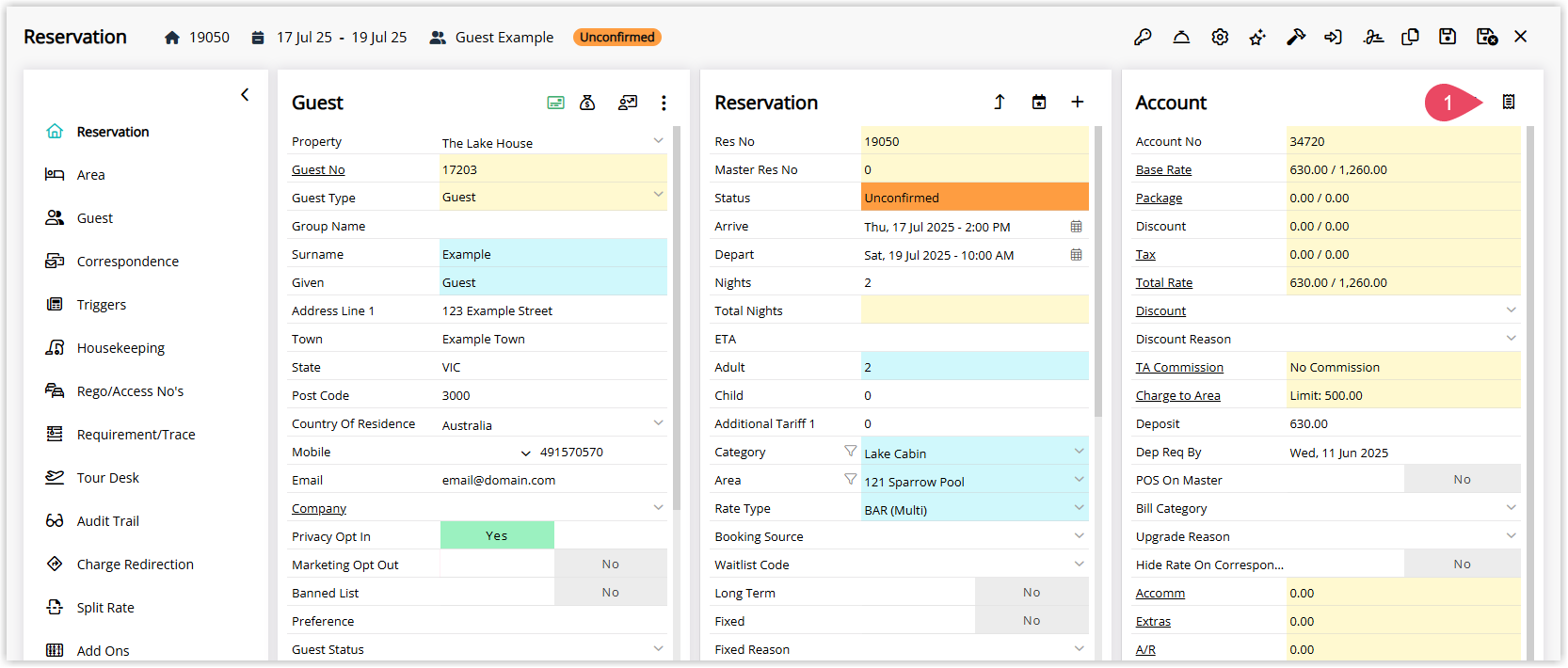Open the Company link

pos(319,509)
